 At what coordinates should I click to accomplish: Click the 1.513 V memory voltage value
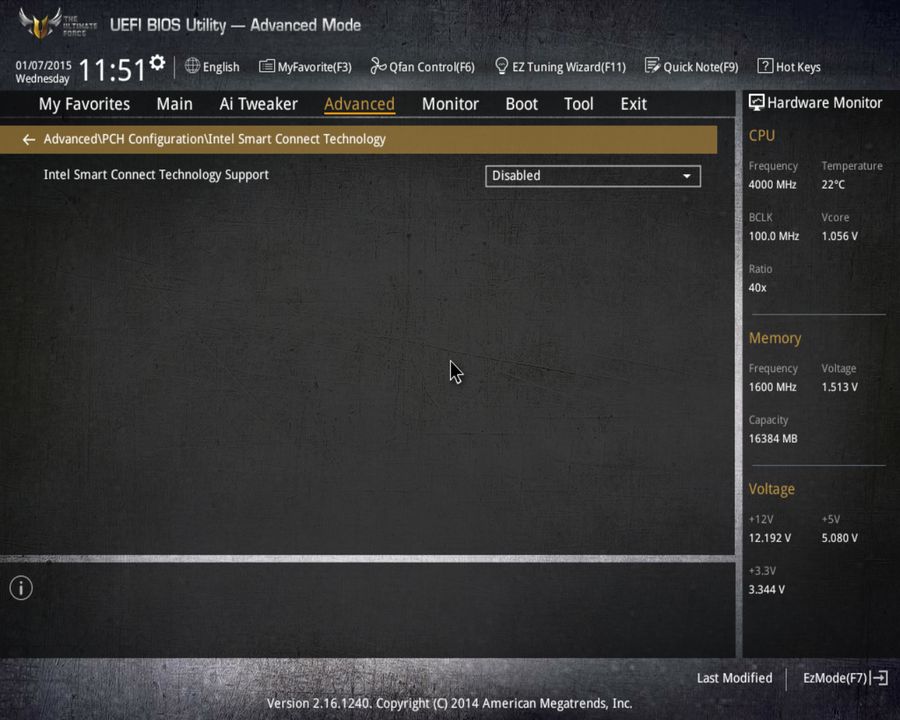pyautogui.click(x=839, y=387)
